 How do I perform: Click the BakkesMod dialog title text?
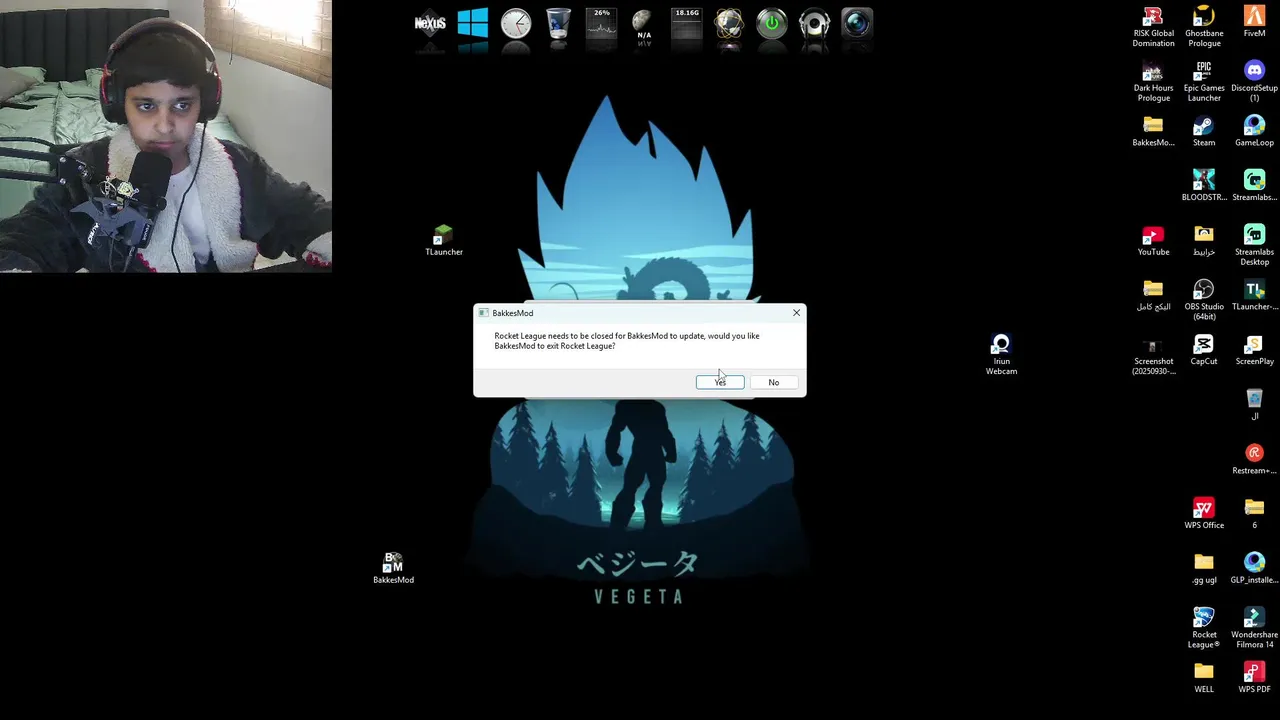pos(512,313)
